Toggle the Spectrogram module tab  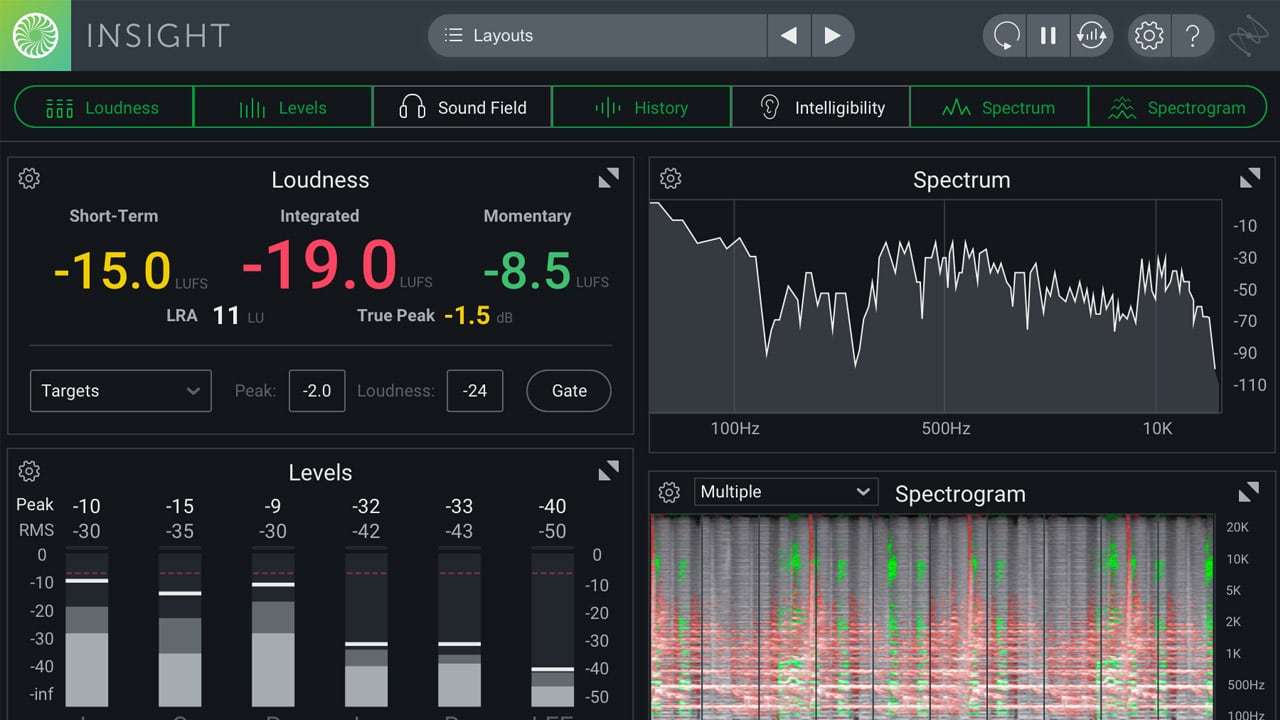point(1177,107)
